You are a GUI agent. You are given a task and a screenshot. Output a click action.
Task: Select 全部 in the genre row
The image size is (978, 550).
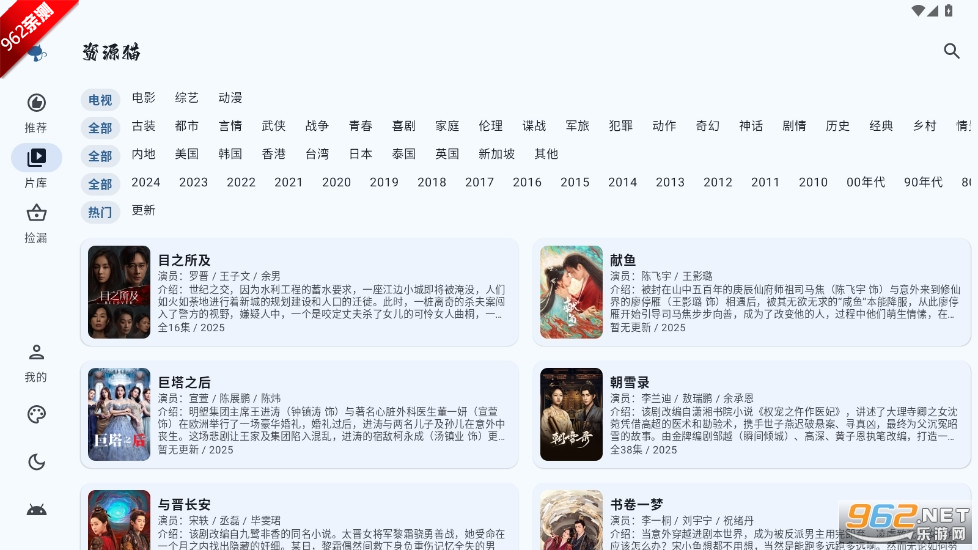[x=100, y=128]
